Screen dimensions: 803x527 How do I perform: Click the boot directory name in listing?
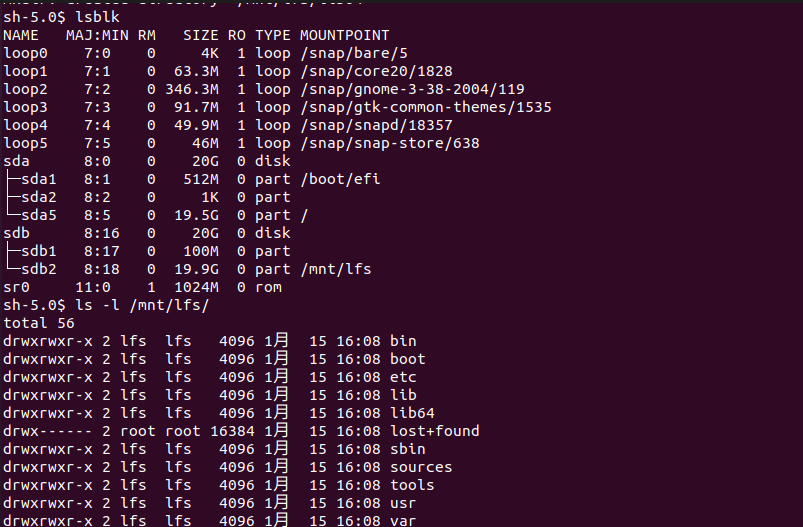pyautogui.click(x=408, y=359)
